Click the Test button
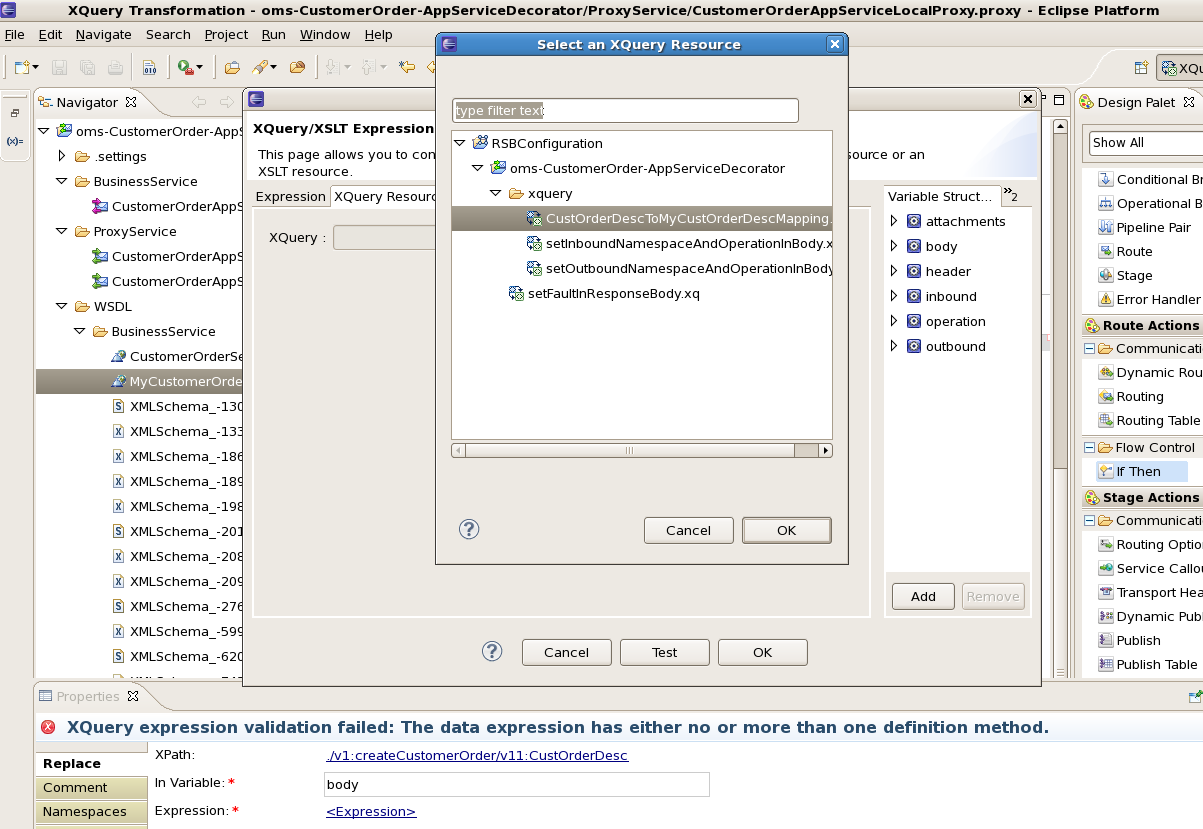Image resolution: width=1203 pixels, height=829 pixels. pyautogui.click(x=664, y=652)
